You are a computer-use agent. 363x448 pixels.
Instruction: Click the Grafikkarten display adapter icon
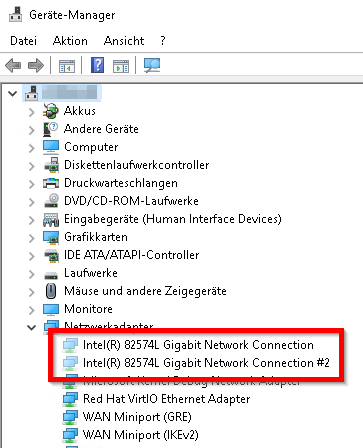tap(51, 237)
